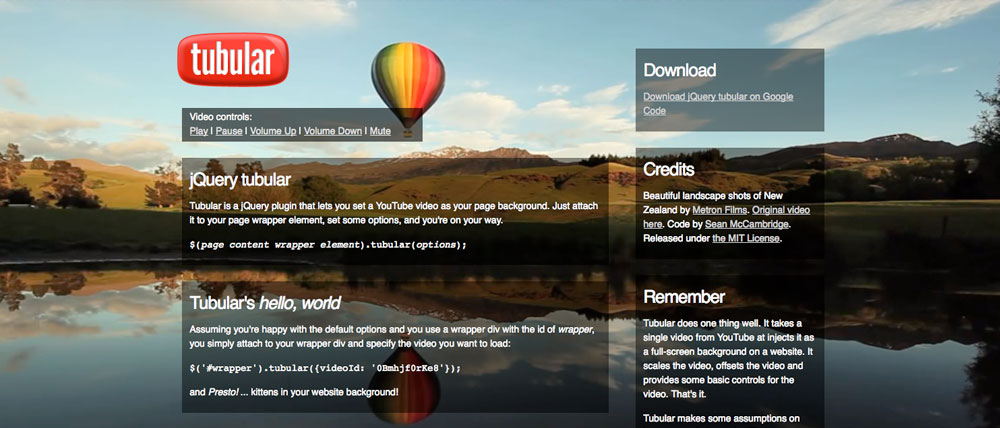Visit the Metron Films link
Viewport: 1000px width, 428px height.
point(719,209)
